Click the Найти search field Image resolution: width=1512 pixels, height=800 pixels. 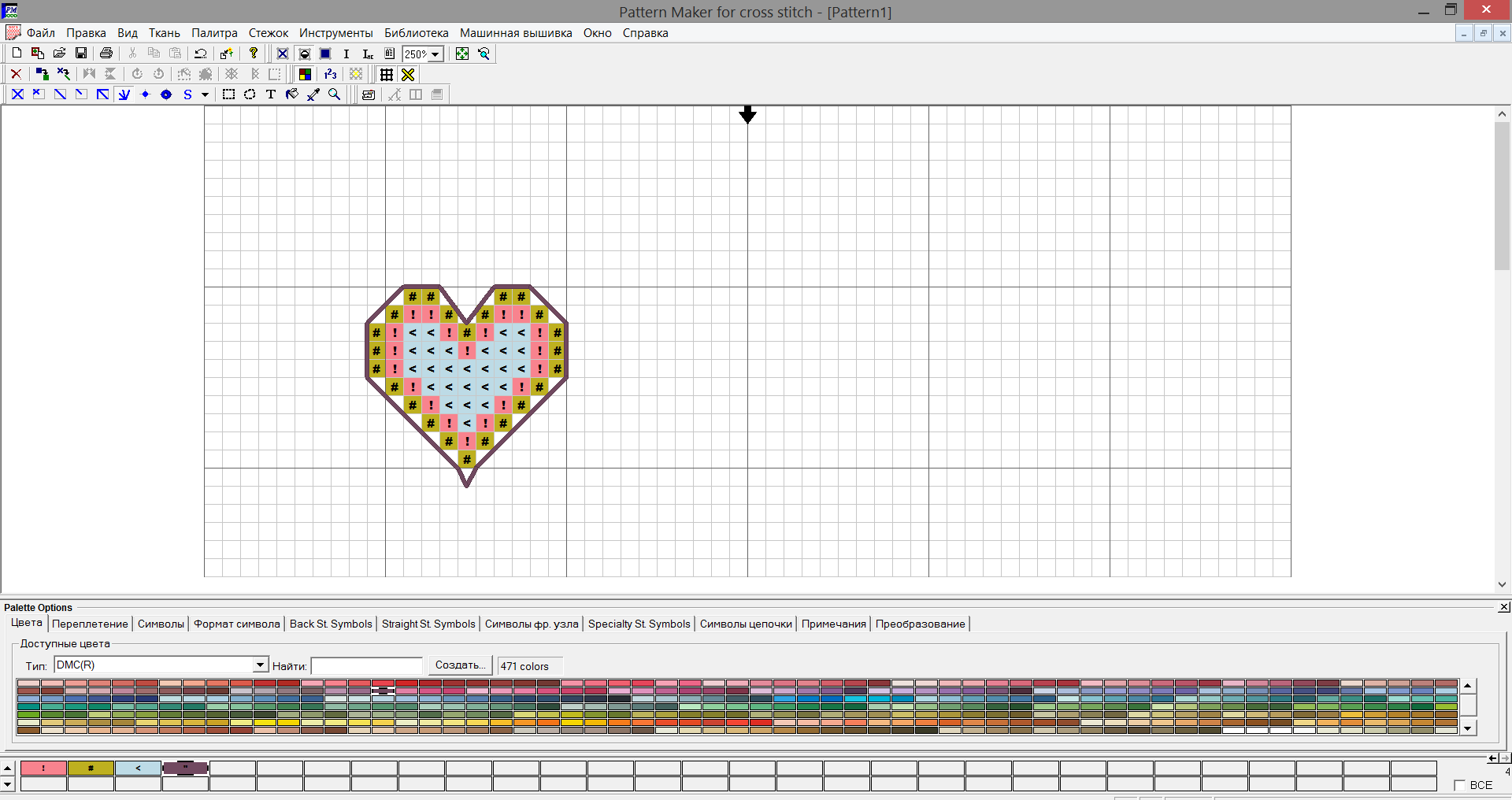tap(367, 666)
